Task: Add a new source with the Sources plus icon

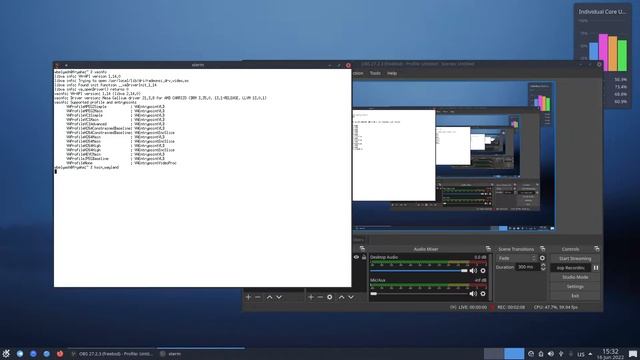Action: click(311, 297)
